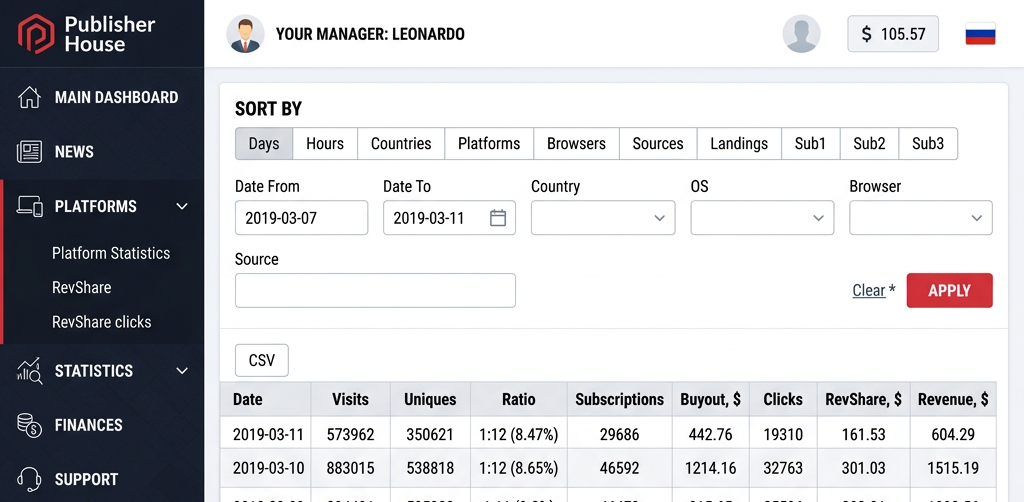Select the Browsers sort tab
Screen dimensions: 1024x502
click(576, 144)
